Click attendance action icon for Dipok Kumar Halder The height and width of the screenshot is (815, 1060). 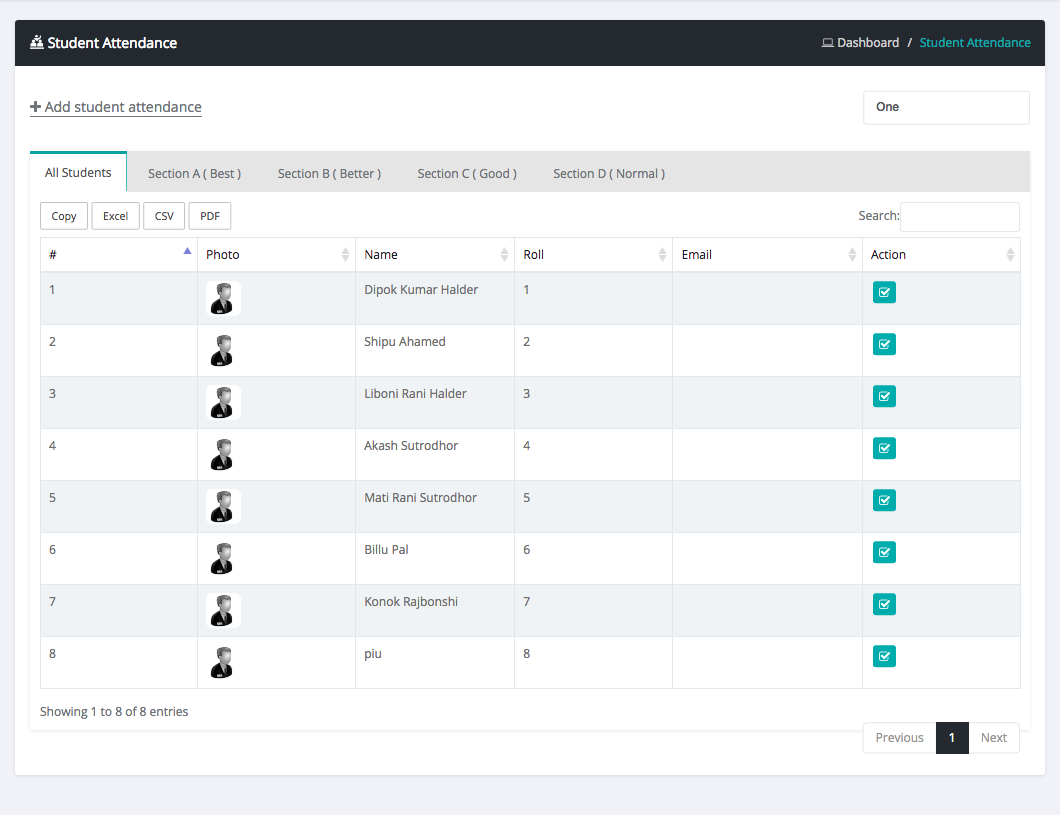884,292
